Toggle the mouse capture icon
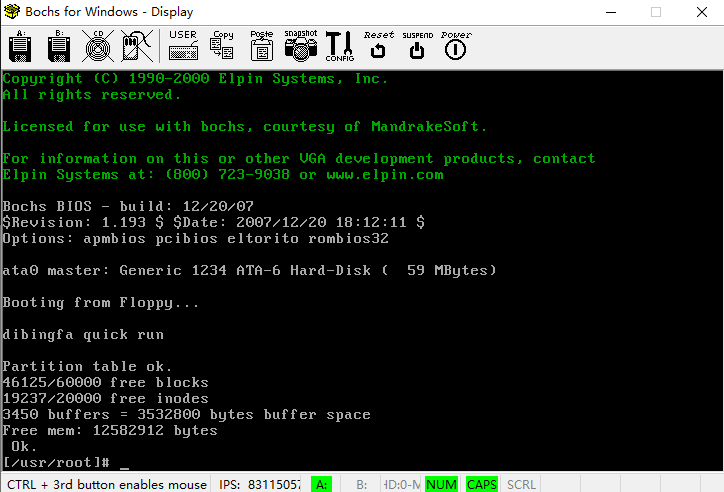Image resolution: width=724 pixels, height=492 pixels. click(x=137, y=46)
